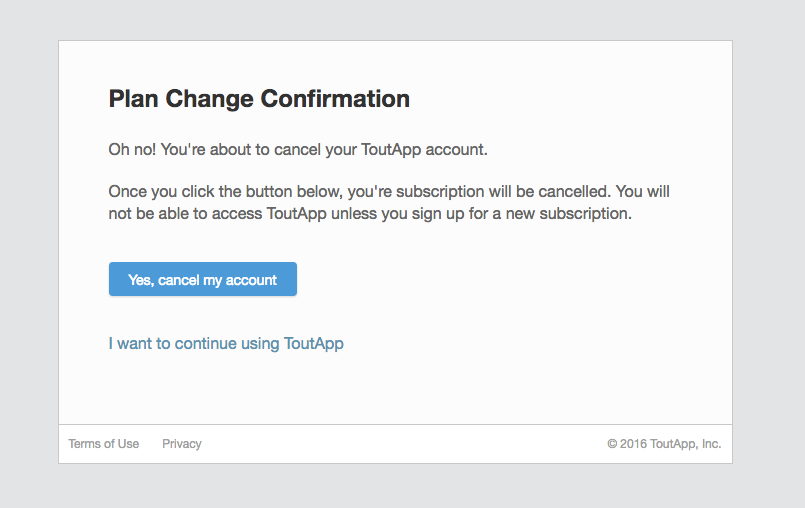The width and height of the screenshot is (805, 508).
Task: Click the 'Oh no!' warning sentence
Action: [x=298, y=150]
